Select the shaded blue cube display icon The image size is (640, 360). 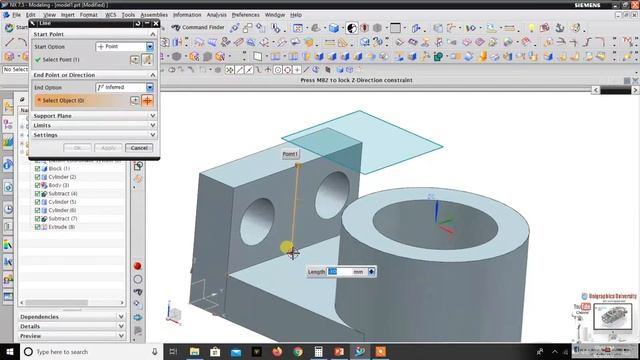[334, 28]
